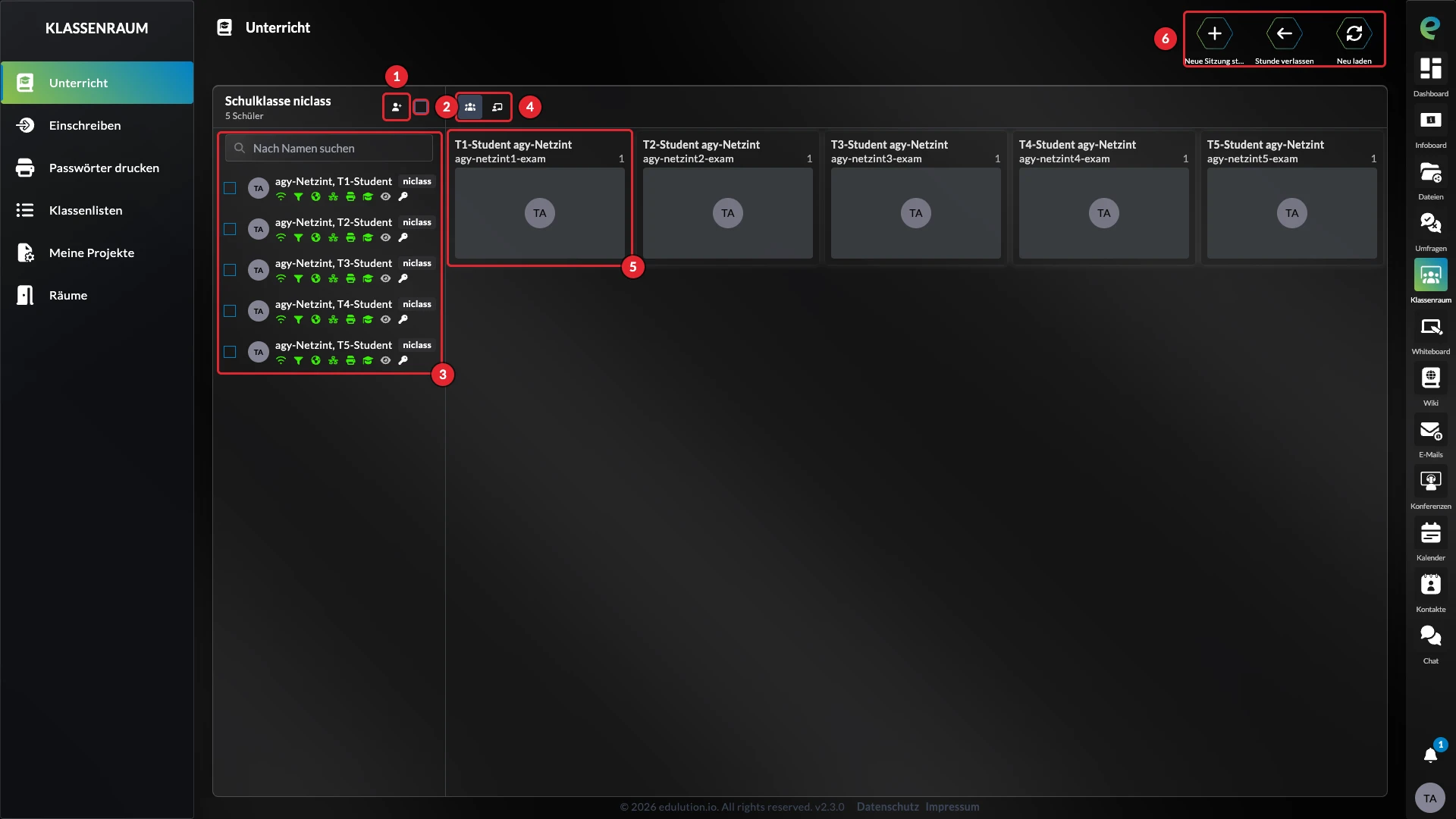This screenshot has width=1456, height=819.
Task: Open the Datenschutz link in footer
Action: pos(887,807)
